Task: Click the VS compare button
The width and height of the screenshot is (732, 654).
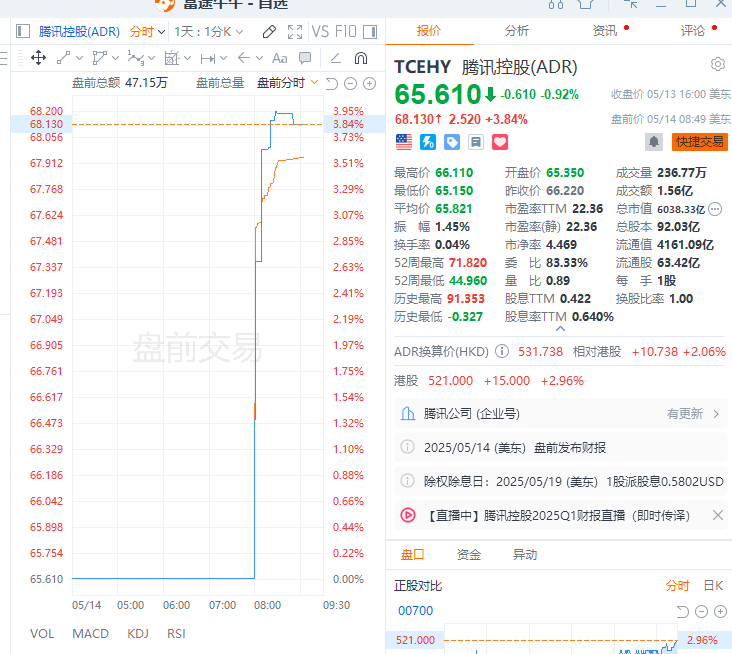Action: coord(320,31)
